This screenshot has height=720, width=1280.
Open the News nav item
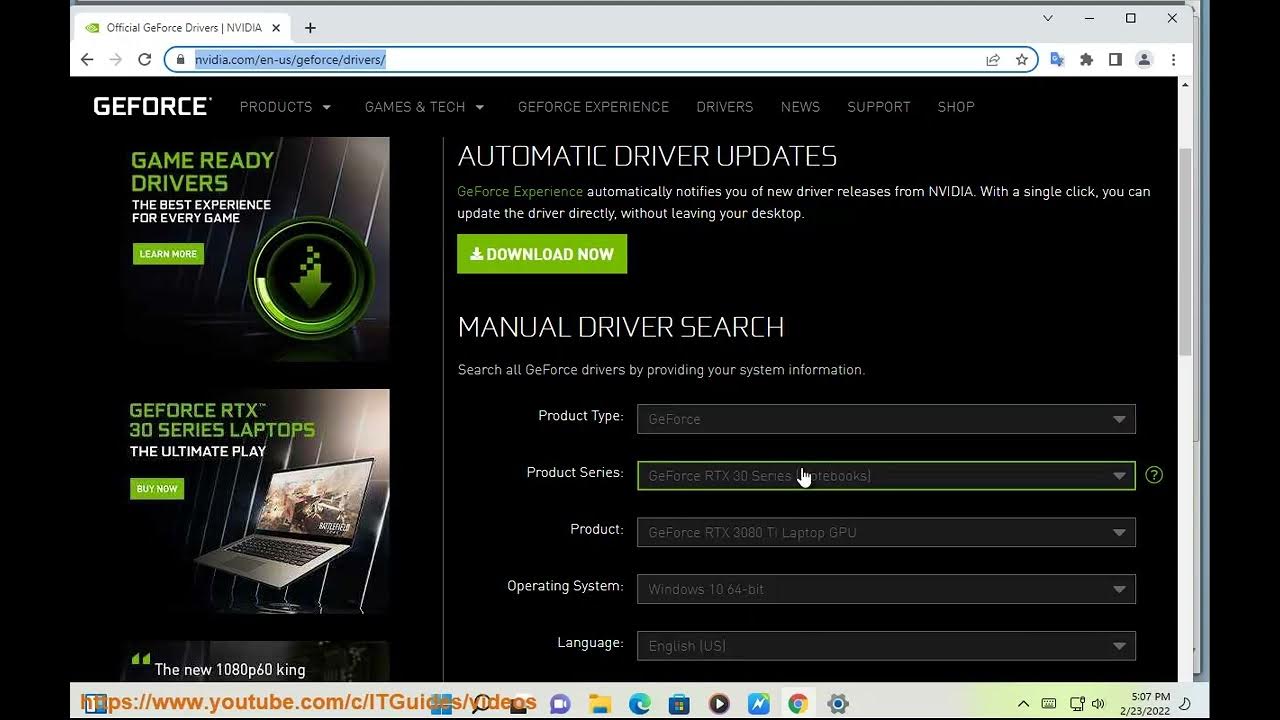pyautogui.click(x=800, y=107)
